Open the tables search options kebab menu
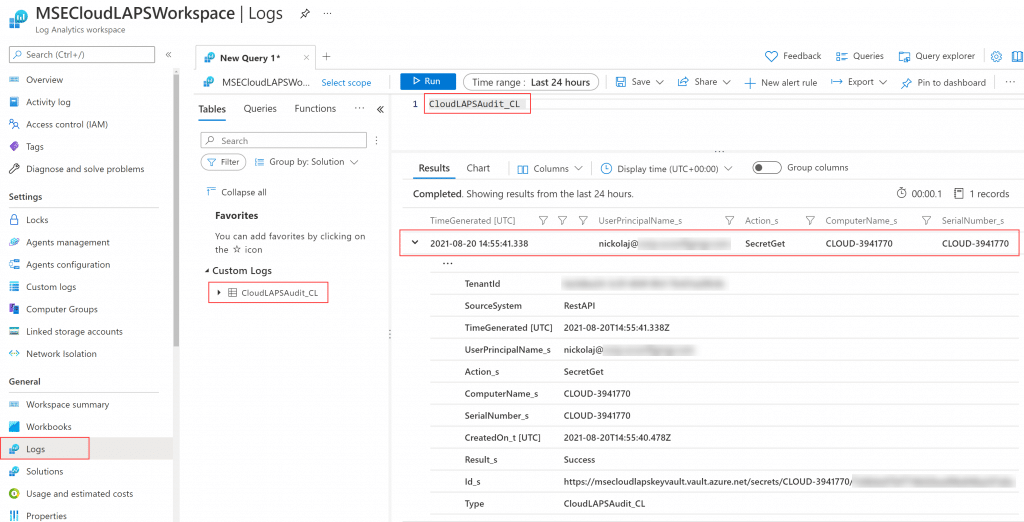Image resolution: width=1024 pixels, height=522 pixels. [x=376, y=140]
